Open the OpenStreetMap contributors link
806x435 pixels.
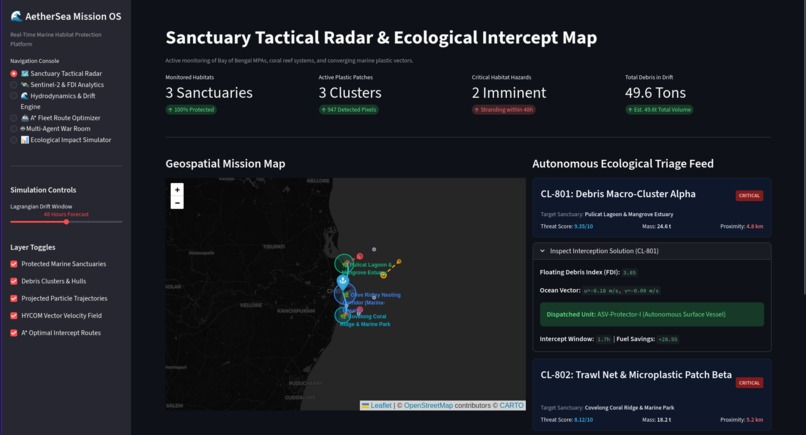point(428,406)
